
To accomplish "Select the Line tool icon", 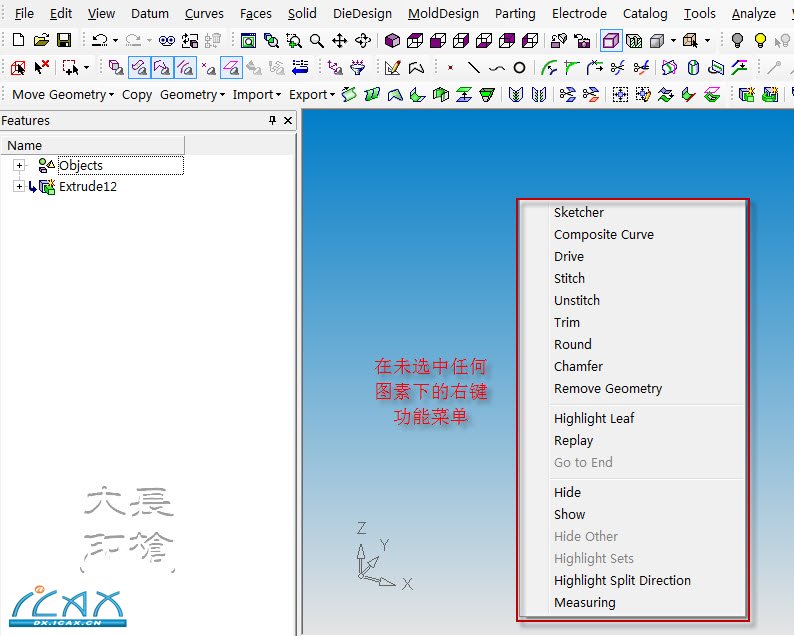I will [473, 67].
